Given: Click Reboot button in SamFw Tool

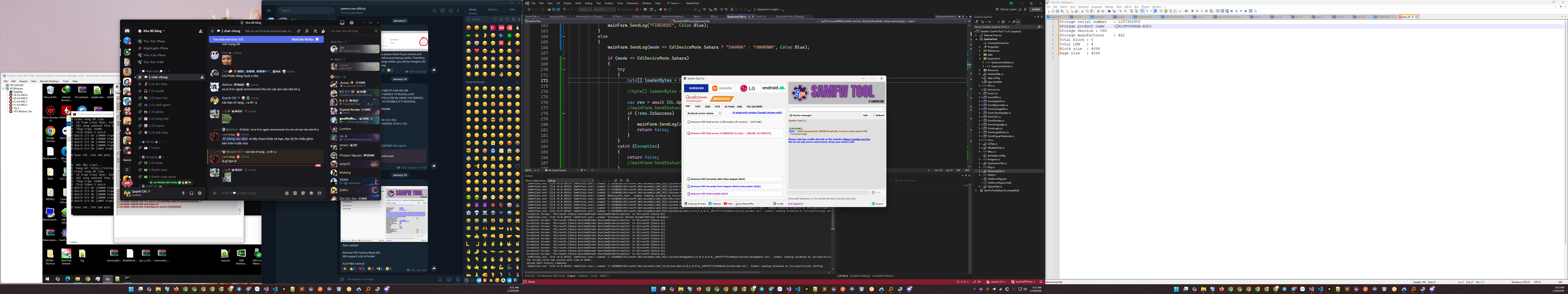Looking at the screenshot, I should click(878, 115).
